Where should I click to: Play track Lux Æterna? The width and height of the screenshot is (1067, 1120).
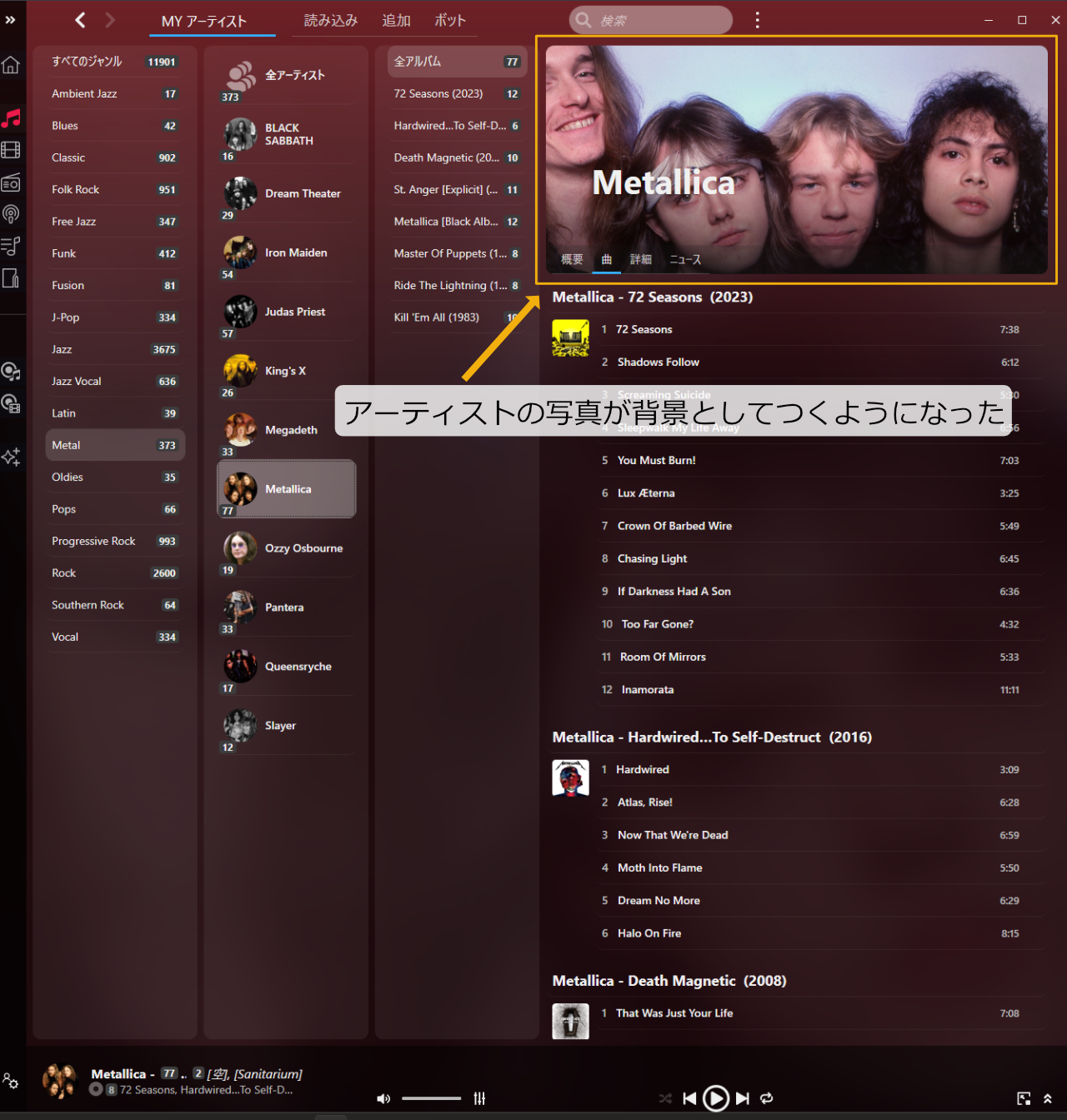coord(821,493)
